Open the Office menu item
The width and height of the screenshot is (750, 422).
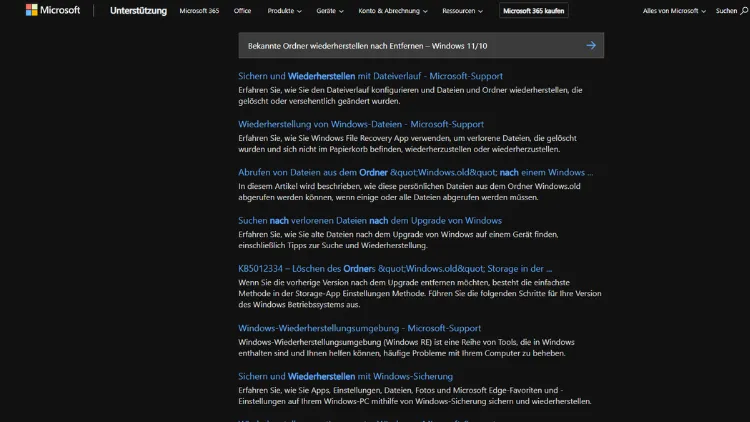(242, 11)
